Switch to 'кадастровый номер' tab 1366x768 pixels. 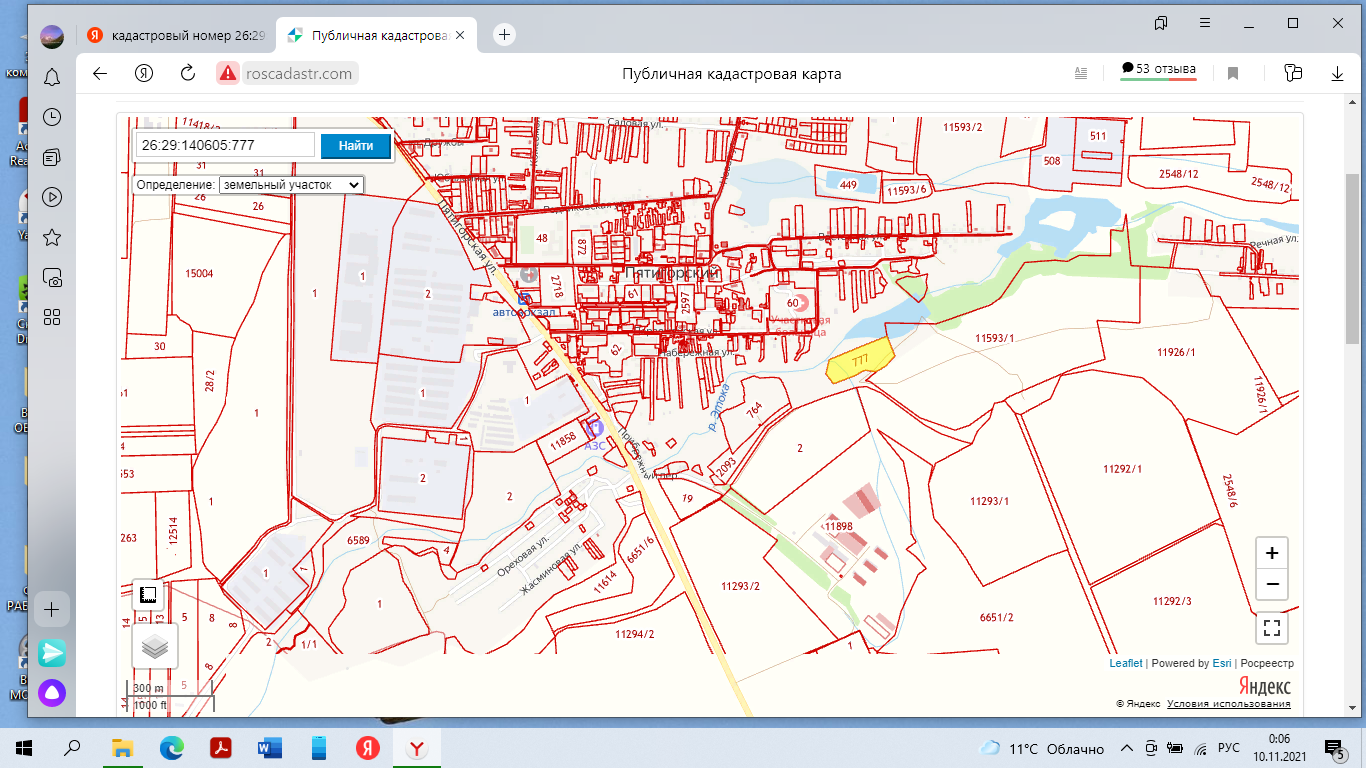coord(175,35)
